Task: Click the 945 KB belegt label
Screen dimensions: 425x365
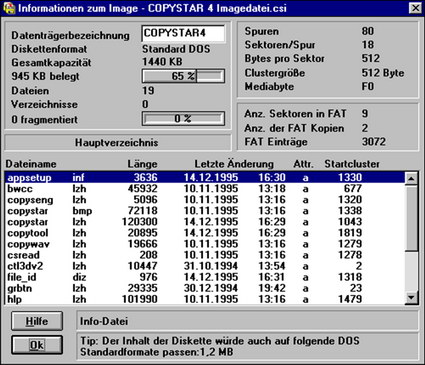Action: pyautogui.click(x=45, y=76)
